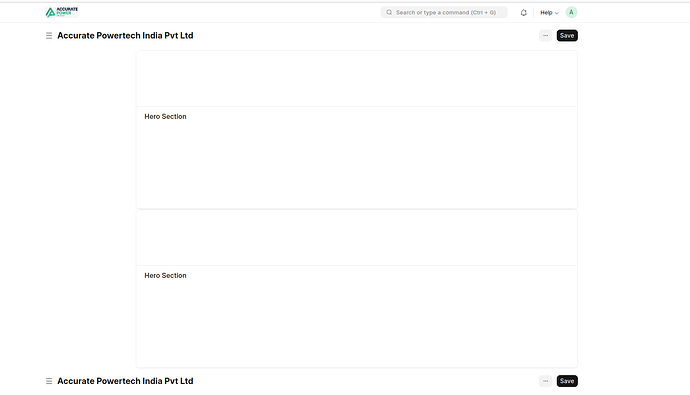Viewport: 690px width, 395px height.
Task: Toggle sidebar using the upper hamburger icon
Action: coord(49,36)
